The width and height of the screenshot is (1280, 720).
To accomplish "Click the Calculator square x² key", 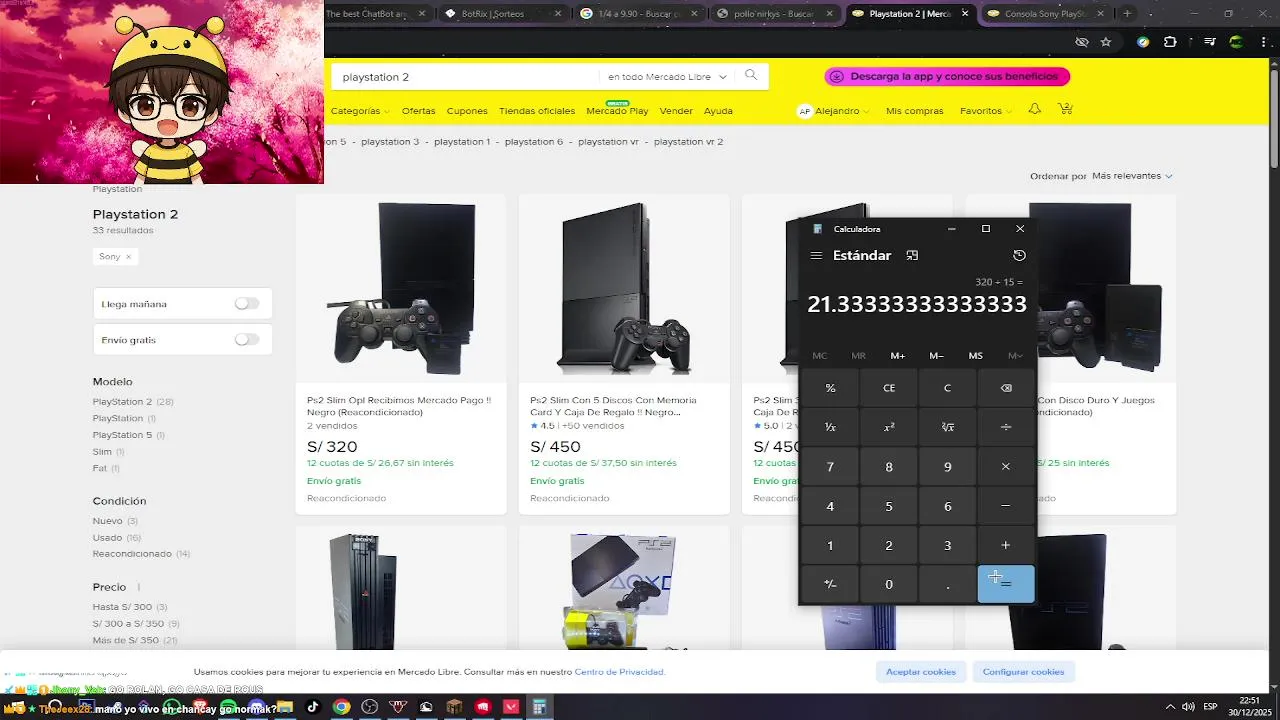I will [889, 427].
